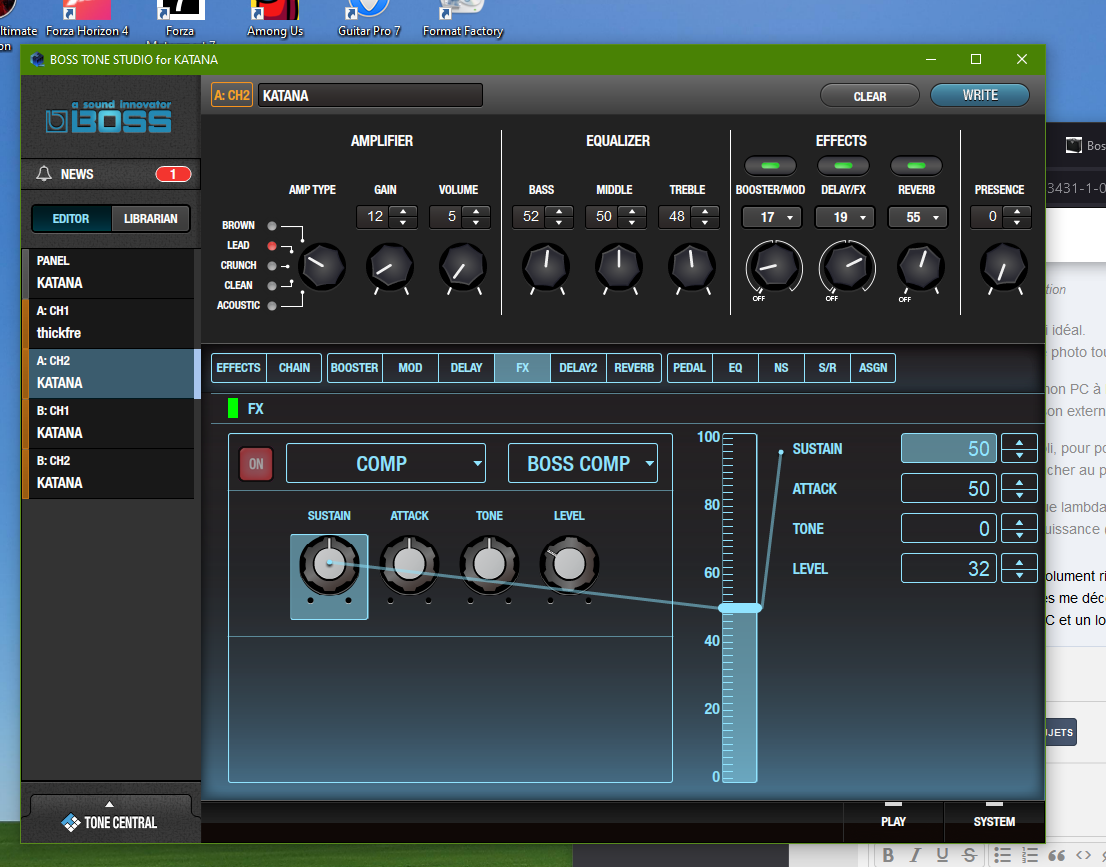
Task: Click the Attack value field showing 50
Action: 949,488
